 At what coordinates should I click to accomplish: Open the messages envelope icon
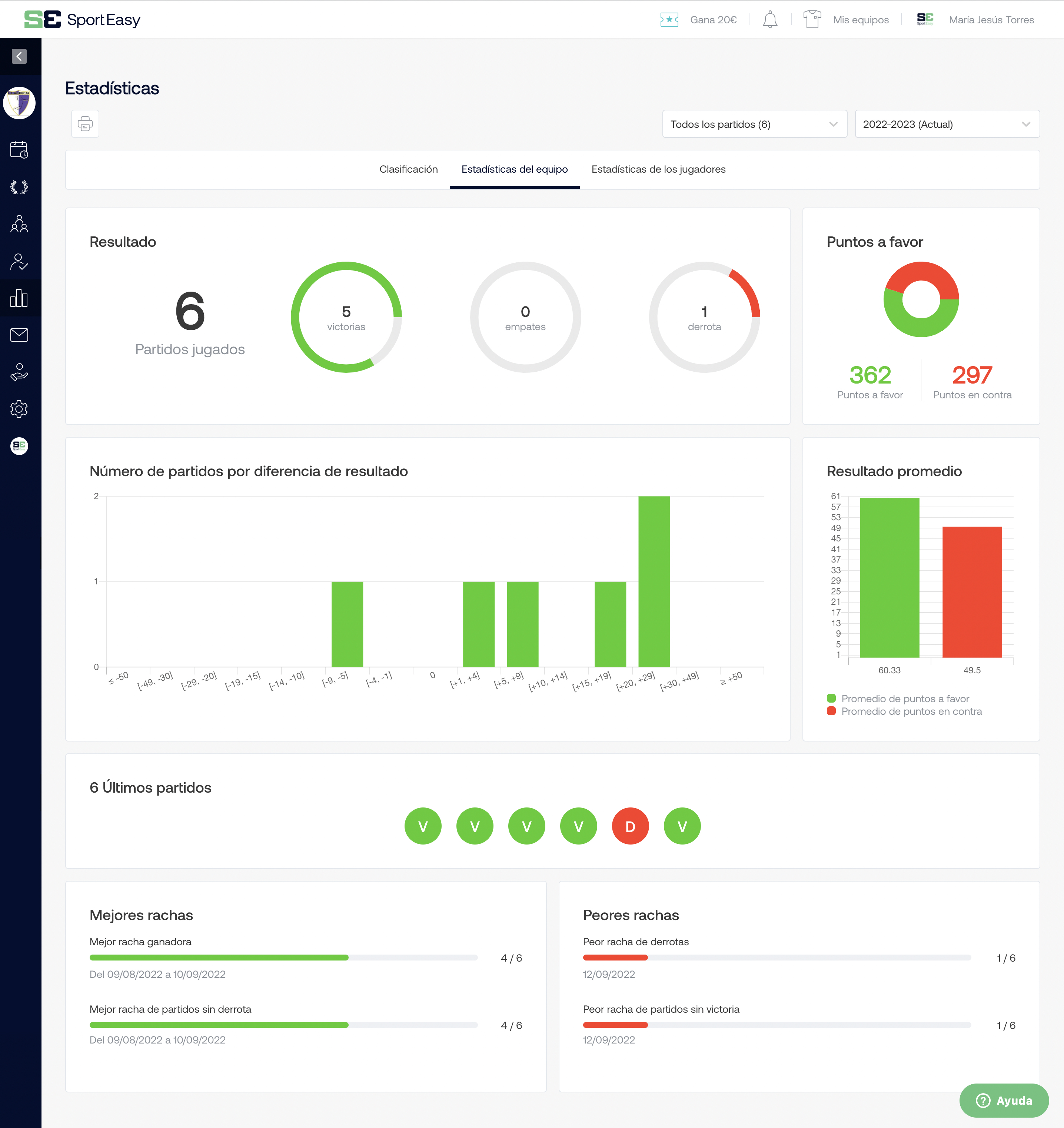(x=19, y=335)
